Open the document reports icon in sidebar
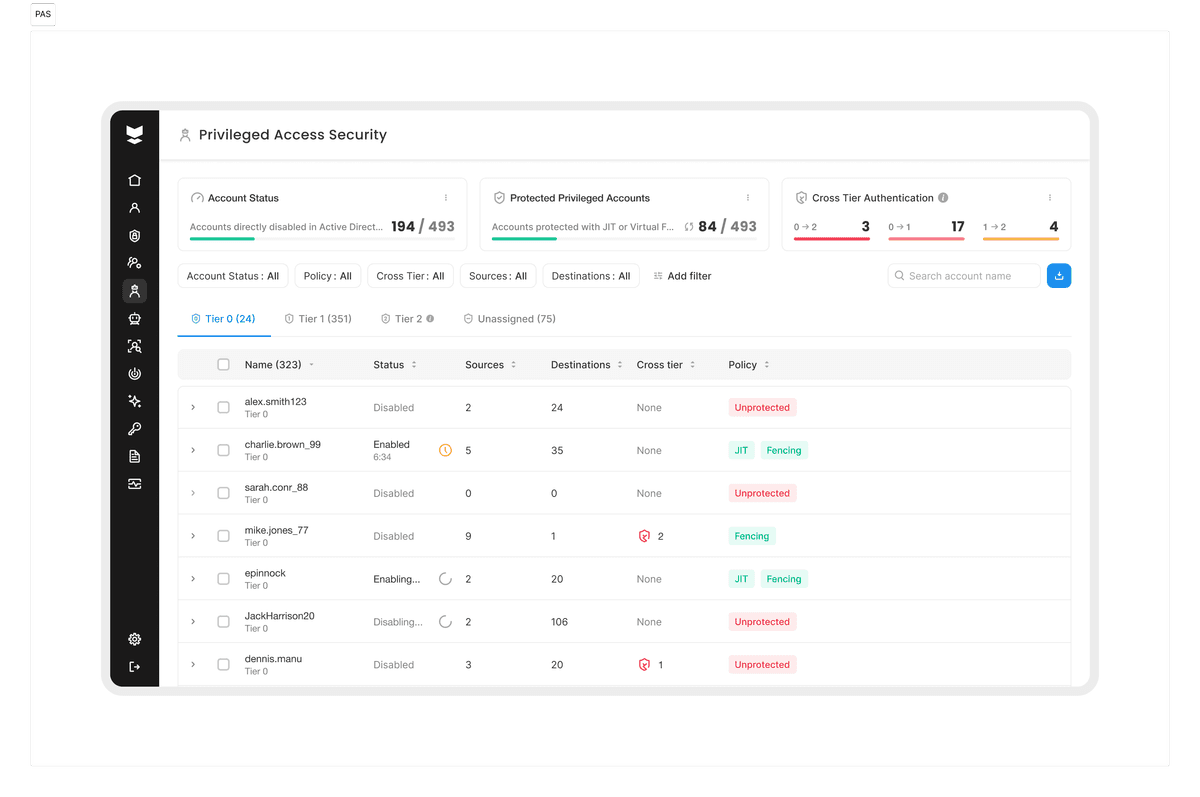 coord(134,456)
